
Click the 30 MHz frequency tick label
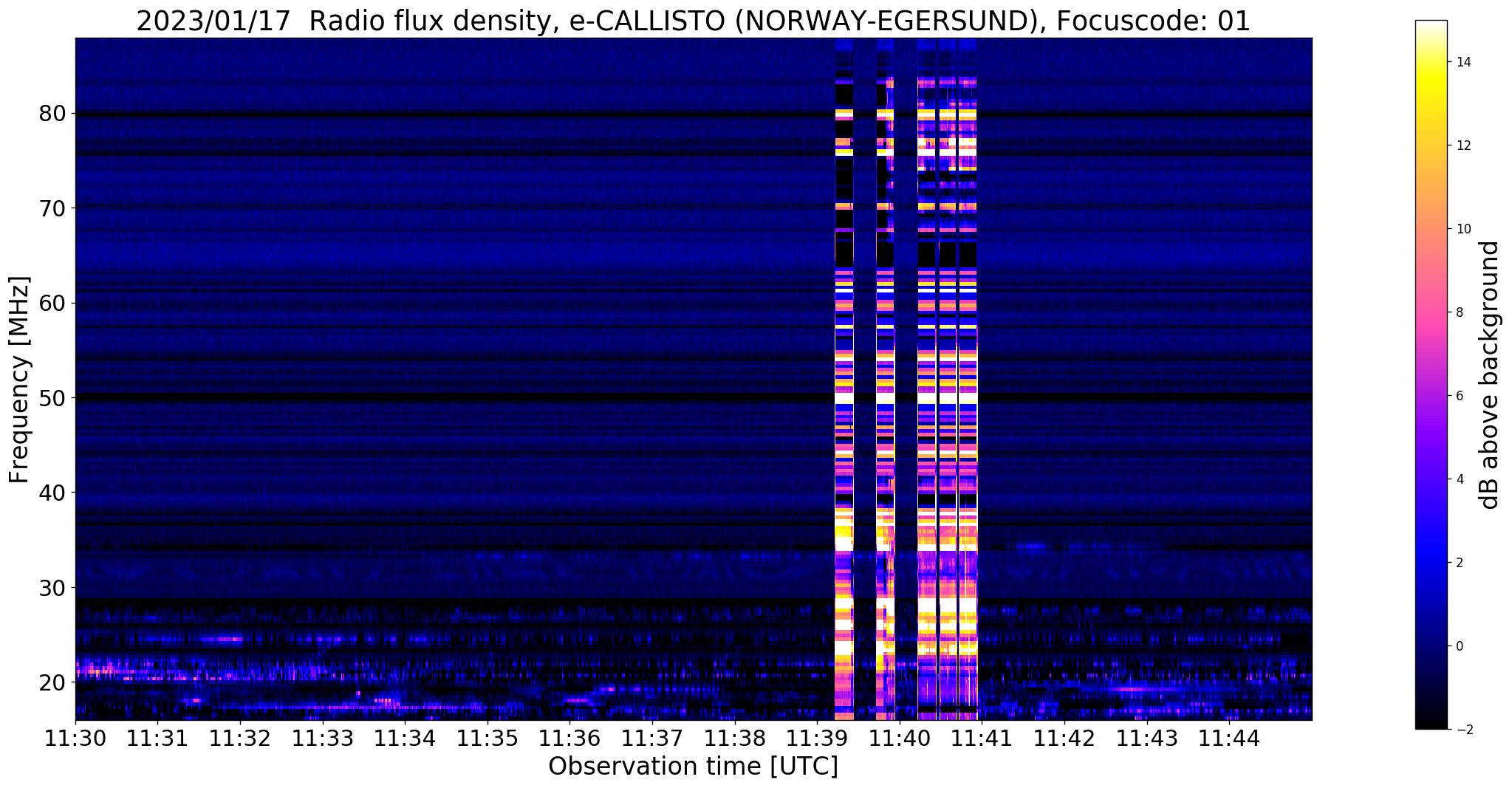[52, 588]
